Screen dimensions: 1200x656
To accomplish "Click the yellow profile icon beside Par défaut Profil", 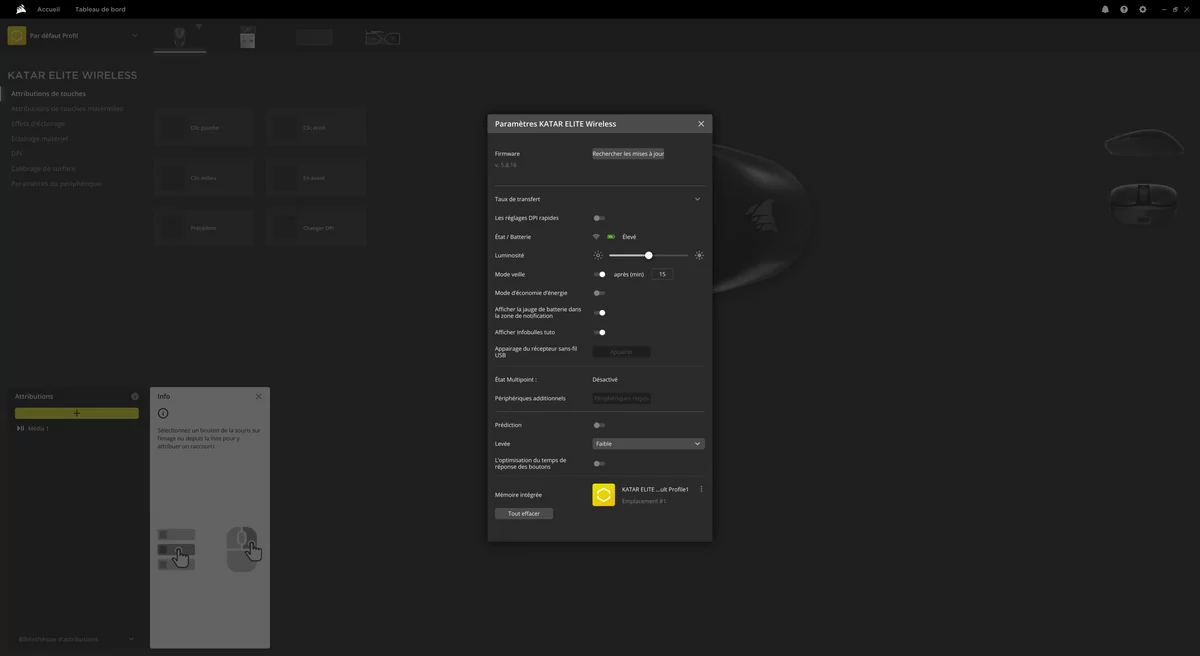I will 17,36.
